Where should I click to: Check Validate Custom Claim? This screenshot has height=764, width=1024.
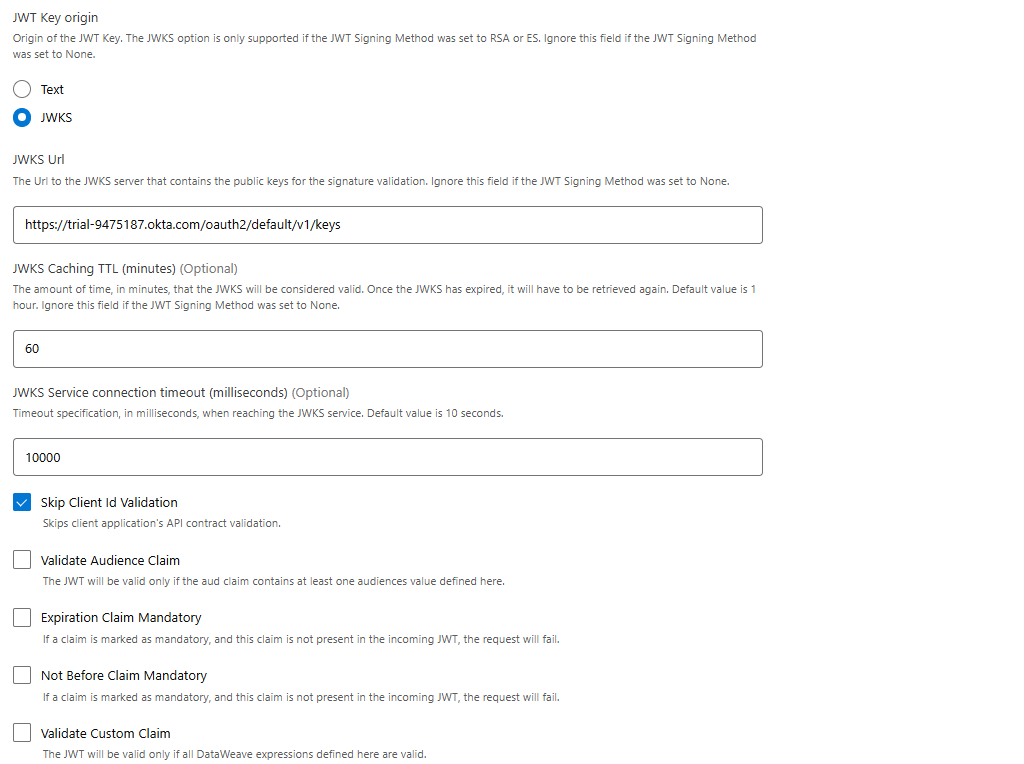[x=21, y=733]
